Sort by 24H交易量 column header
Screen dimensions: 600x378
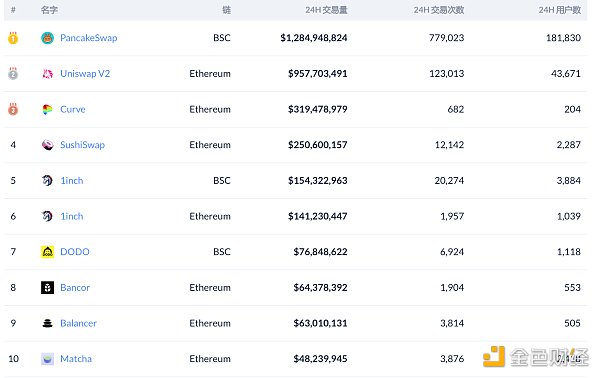tap(326, 10)
